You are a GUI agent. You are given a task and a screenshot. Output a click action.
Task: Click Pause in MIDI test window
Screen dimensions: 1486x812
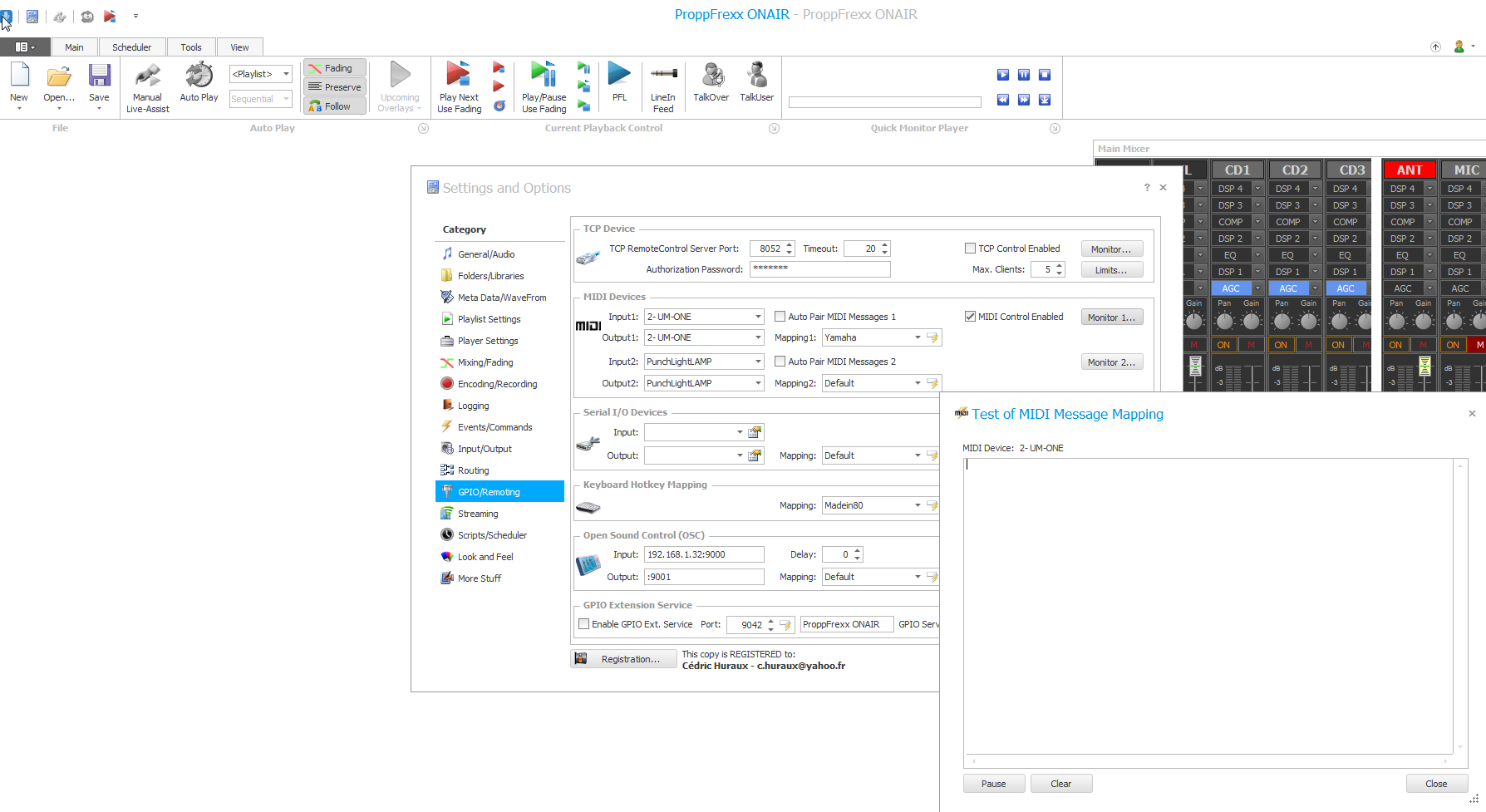tap(994, 784)
